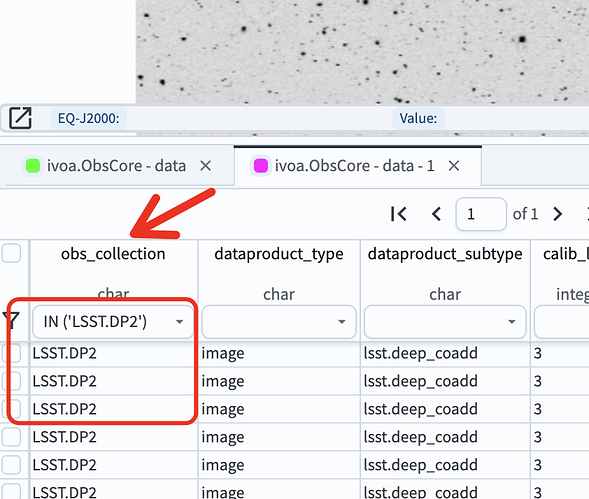Click the green color swatch on the data tab
Image resolution: width=589 pixels, height=499 pixels.
(x=33, y=166)
